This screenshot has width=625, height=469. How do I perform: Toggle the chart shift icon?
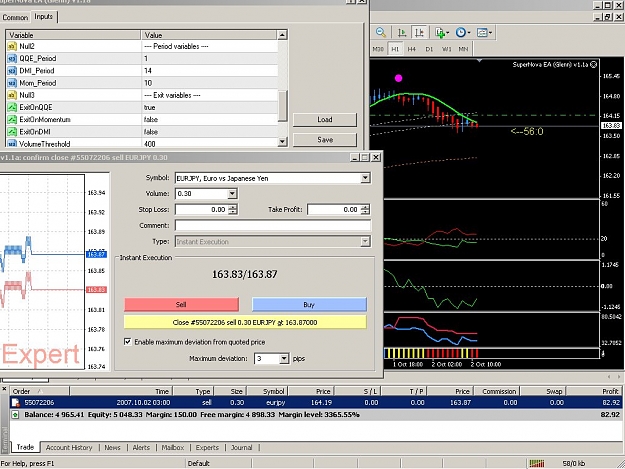pyautogui.click(x=419, y=32)
